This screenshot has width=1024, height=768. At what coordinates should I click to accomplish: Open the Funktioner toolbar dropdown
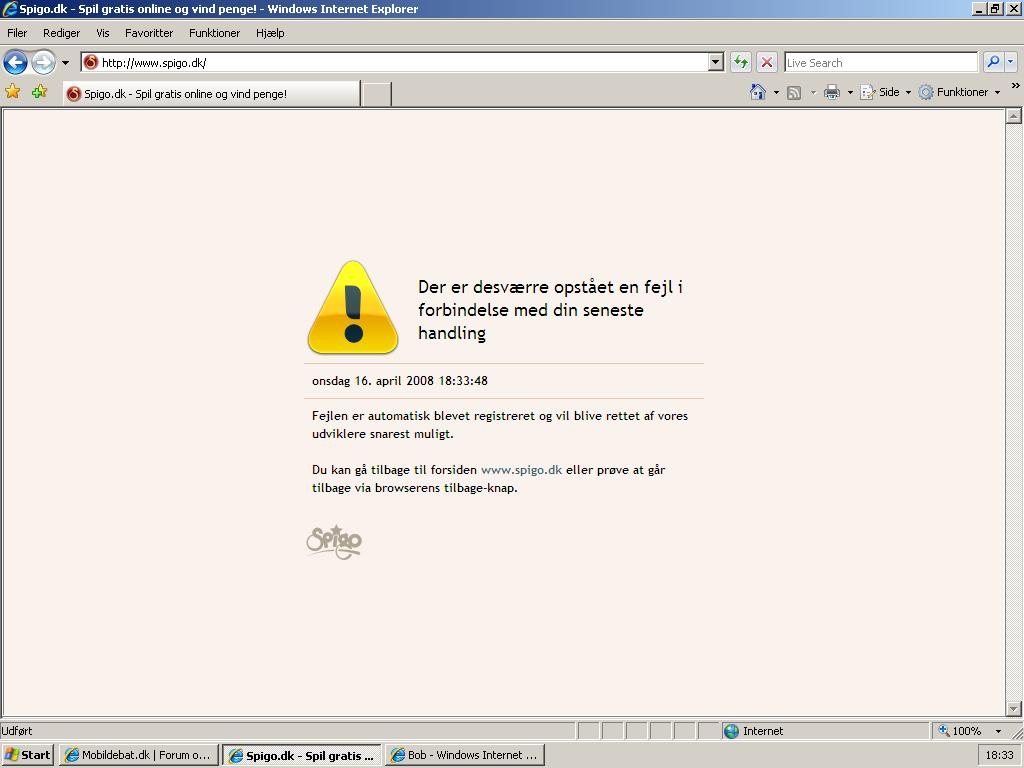click(960, 92)
